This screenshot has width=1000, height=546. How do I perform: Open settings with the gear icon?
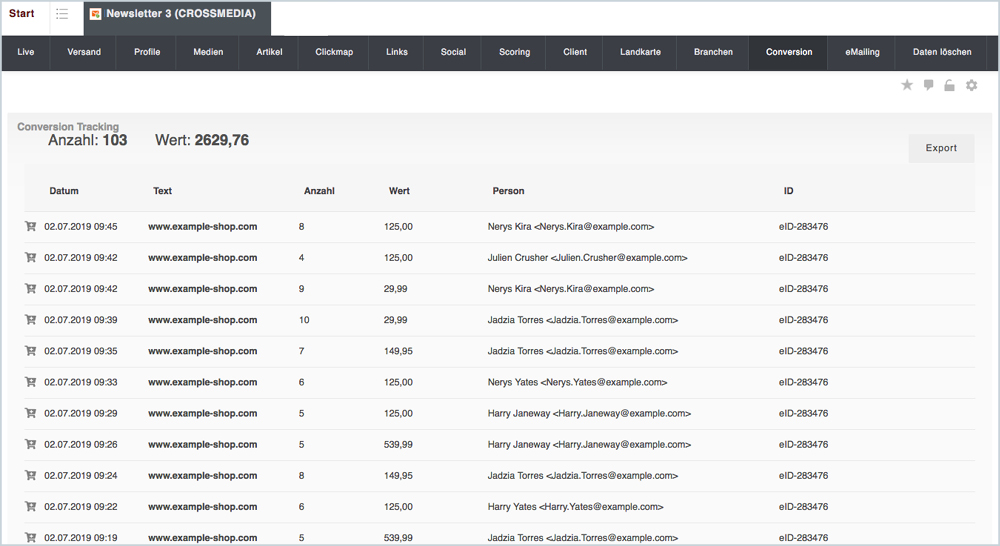[971, 86]
